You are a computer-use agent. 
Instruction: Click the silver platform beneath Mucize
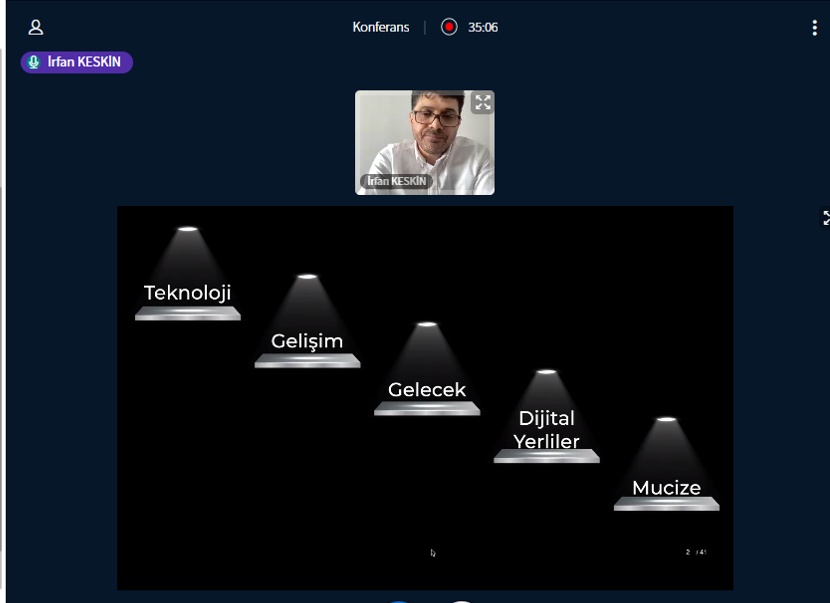click(666, 504)
